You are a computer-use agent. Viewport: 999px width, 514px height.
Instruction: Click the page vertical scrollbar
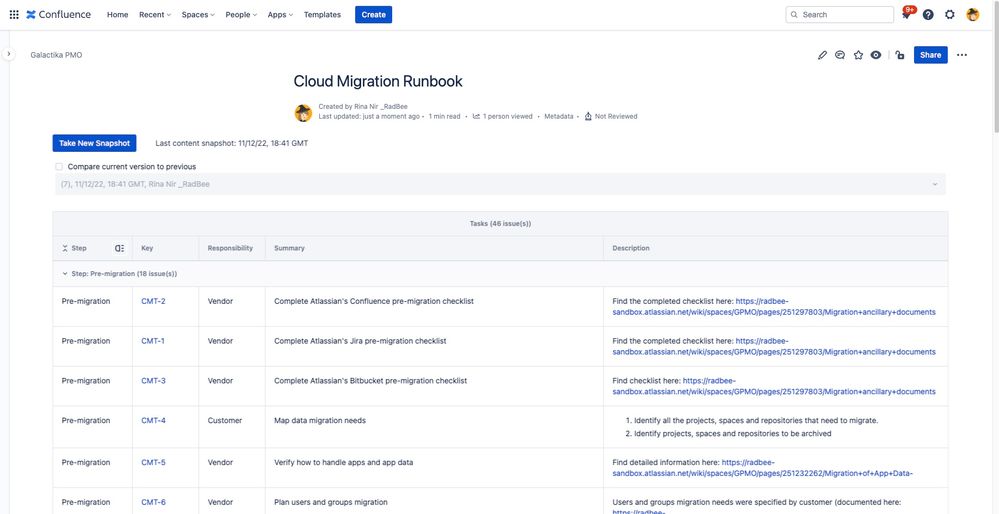click(994, 66)
